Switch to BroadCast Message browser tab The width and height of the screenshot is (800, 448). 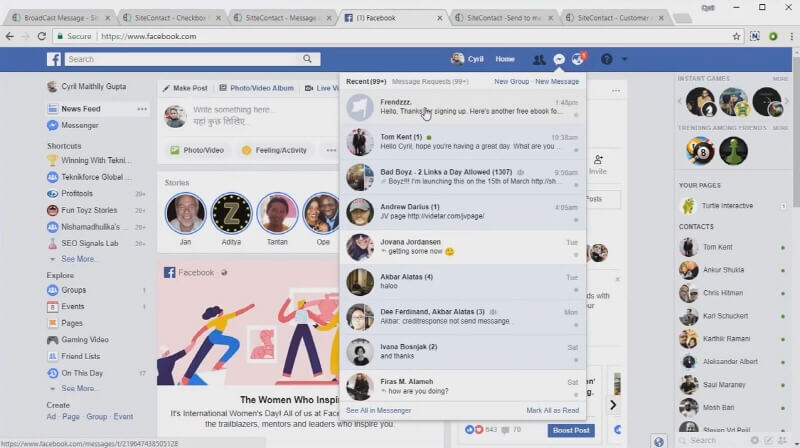click(60, 17)
